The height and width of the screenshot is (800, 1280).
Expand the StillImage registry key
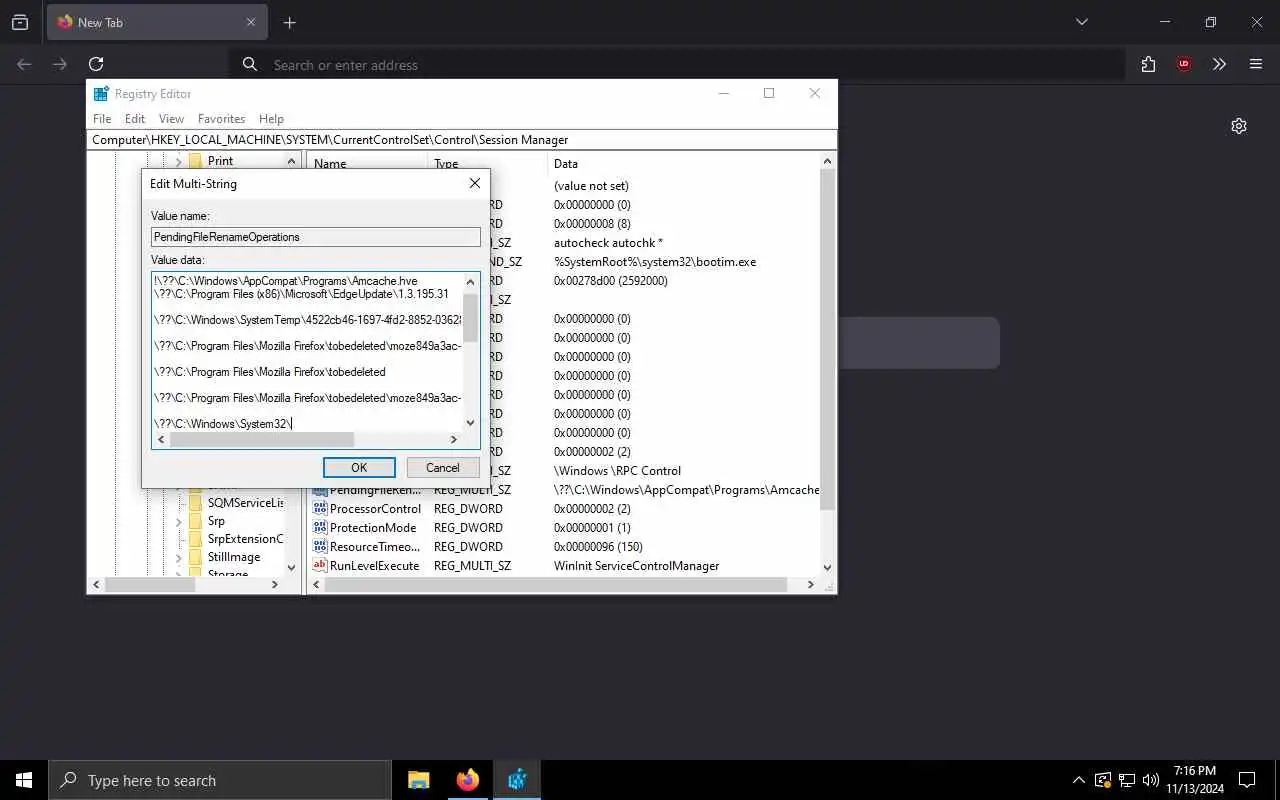178,557
